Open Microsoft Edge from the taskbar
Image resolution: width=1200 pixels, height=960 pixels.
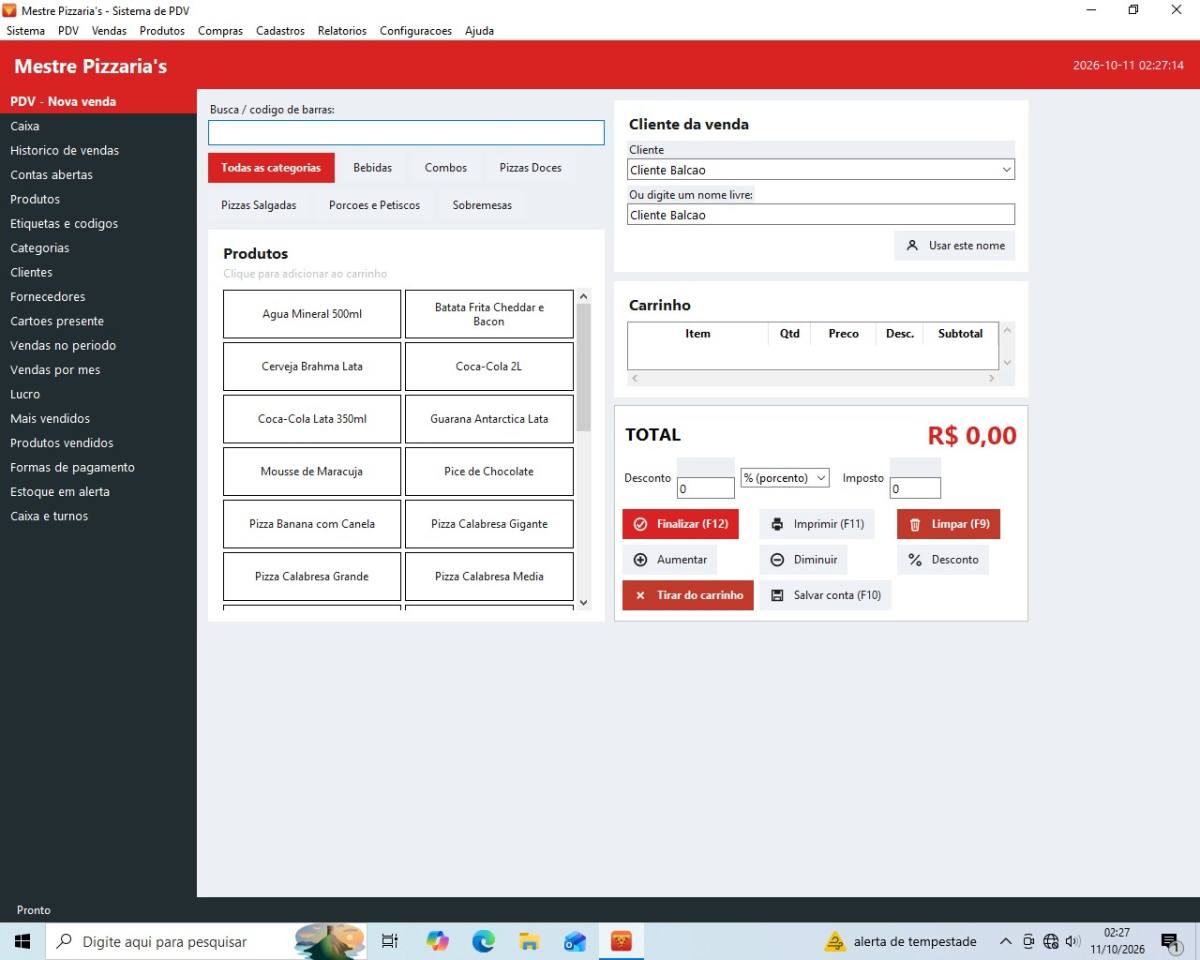click(484, 941)
